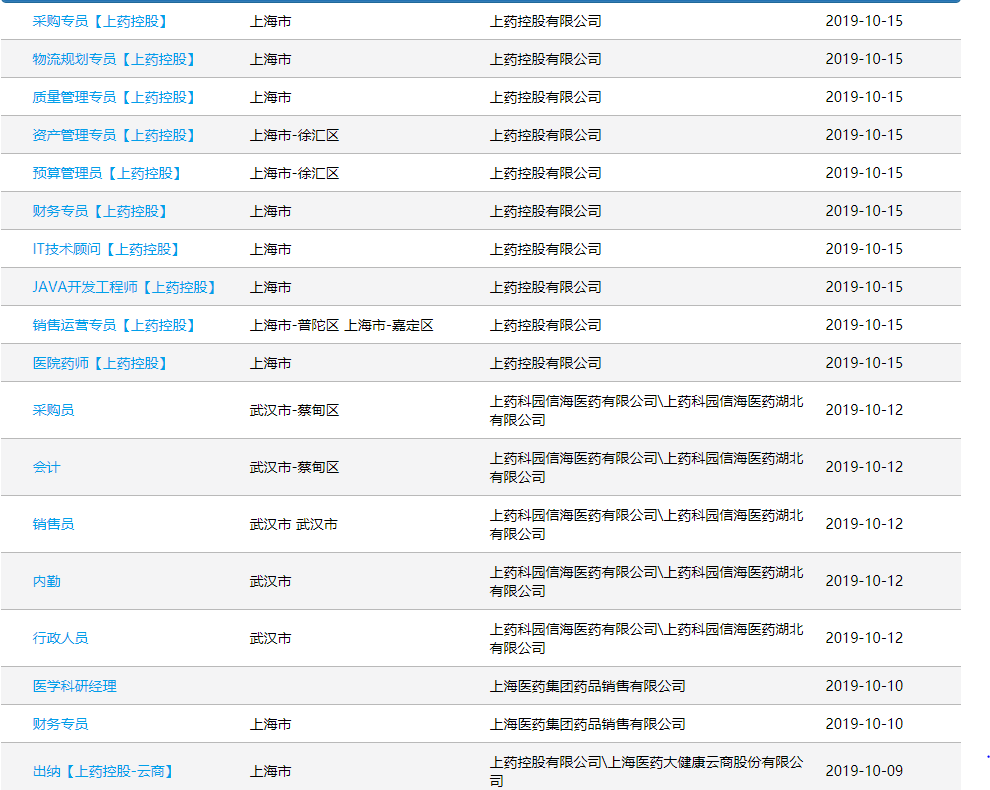Open the 财务专员【上药控股】 job link
This screenshot has width=990, height=790.
tap(100, 211)
